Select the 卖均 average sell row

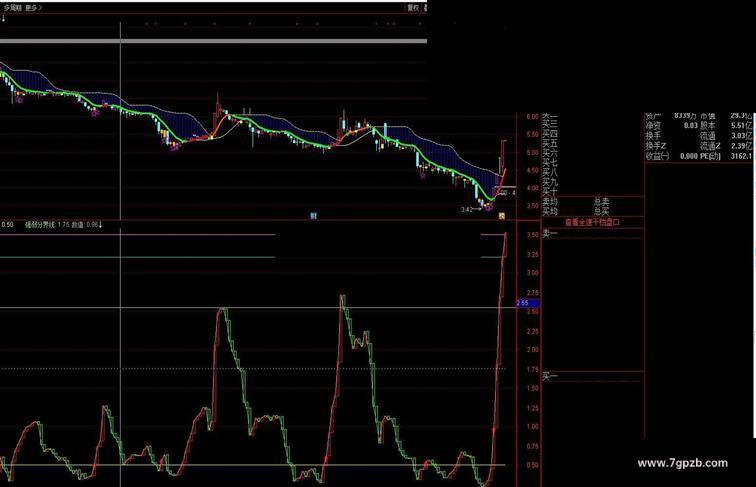coord(550,202)
